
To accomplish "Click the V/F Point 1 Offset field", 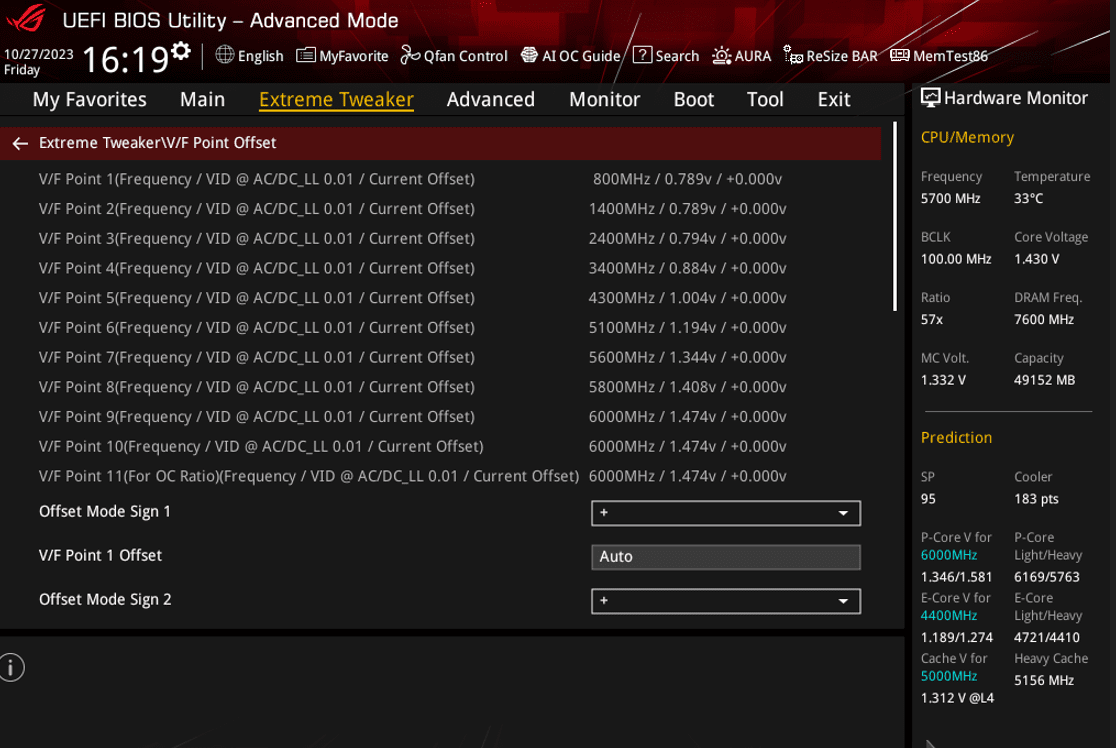I will (x=725, y=557).
